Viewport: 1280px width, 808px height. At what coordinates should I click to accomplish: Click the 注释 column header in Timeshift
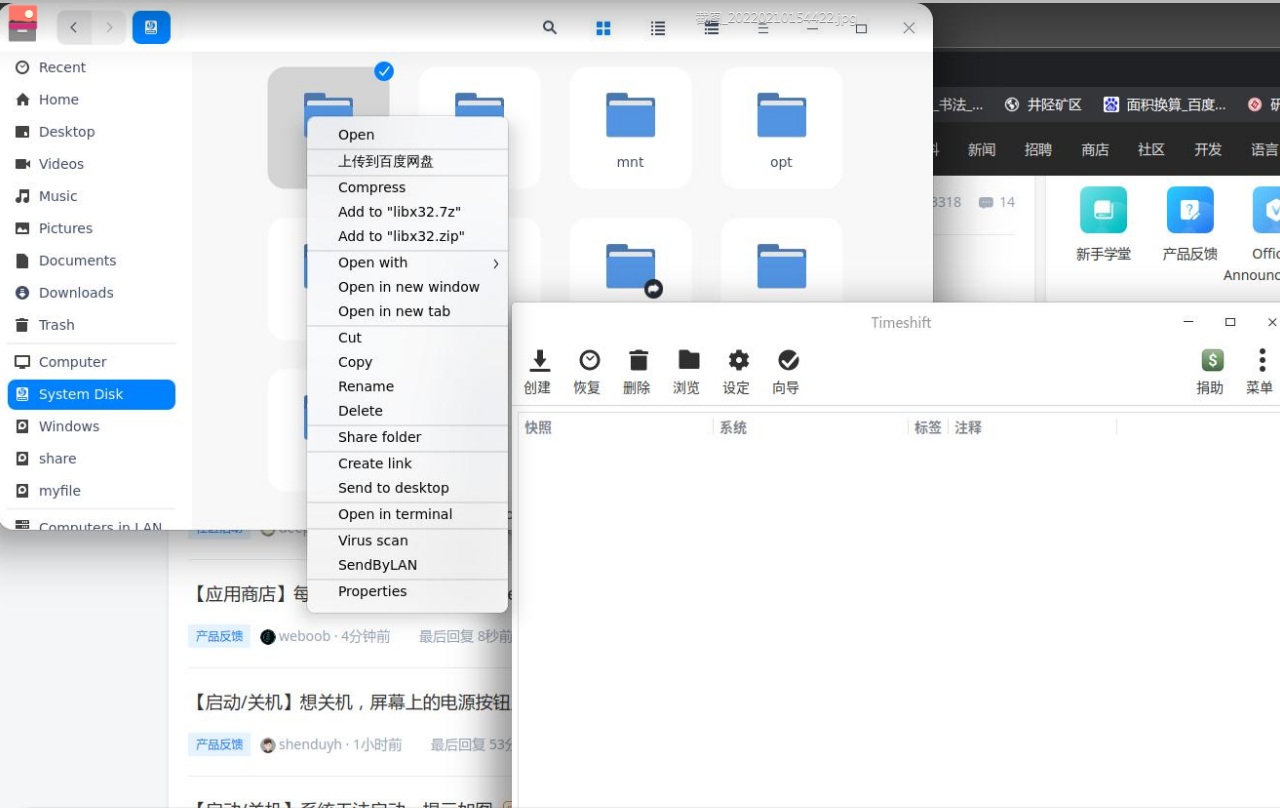click(1032, 427)
